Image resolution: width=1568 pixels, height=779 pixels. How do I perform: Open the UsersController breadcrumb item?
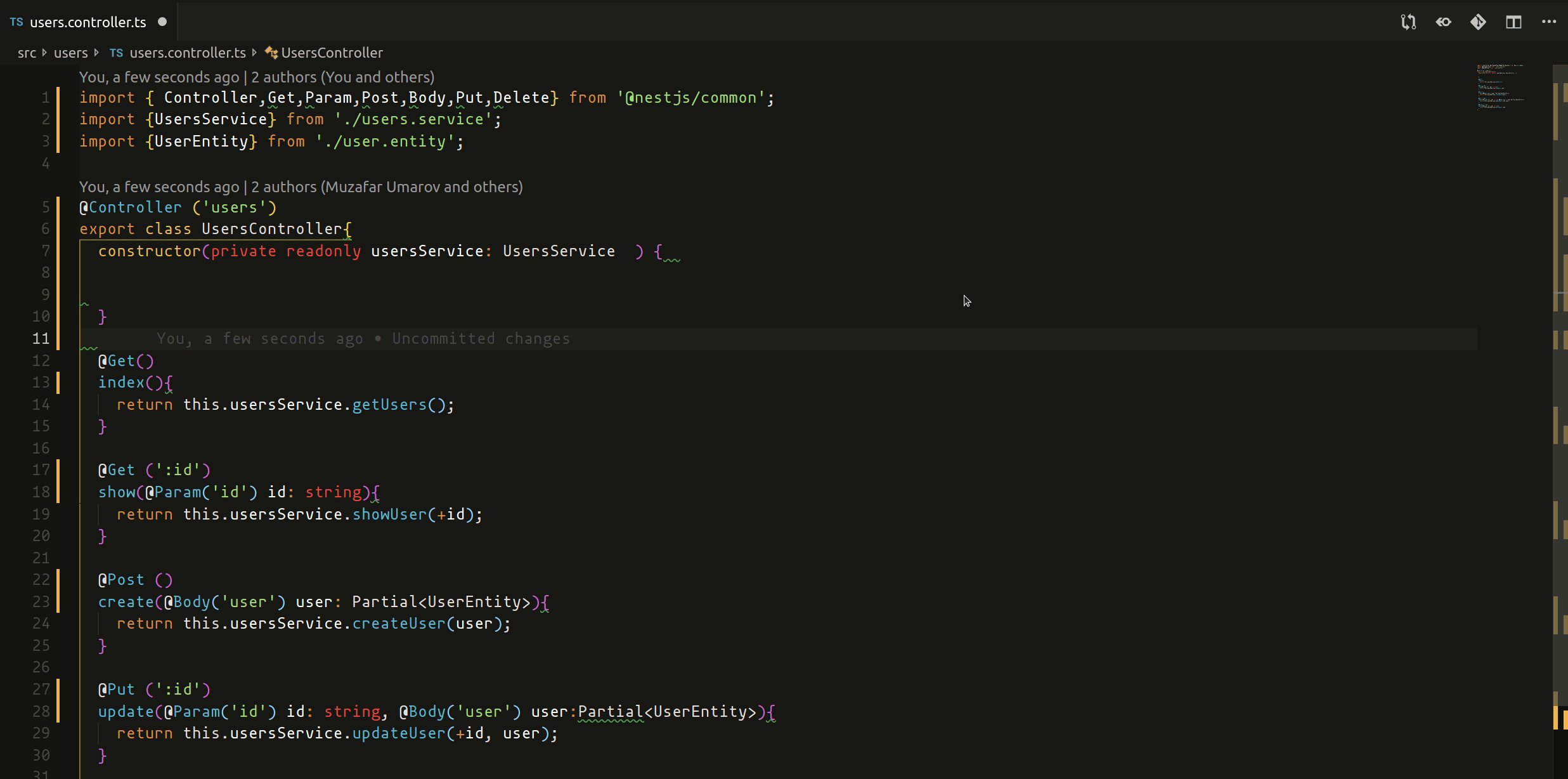(332, 53)
